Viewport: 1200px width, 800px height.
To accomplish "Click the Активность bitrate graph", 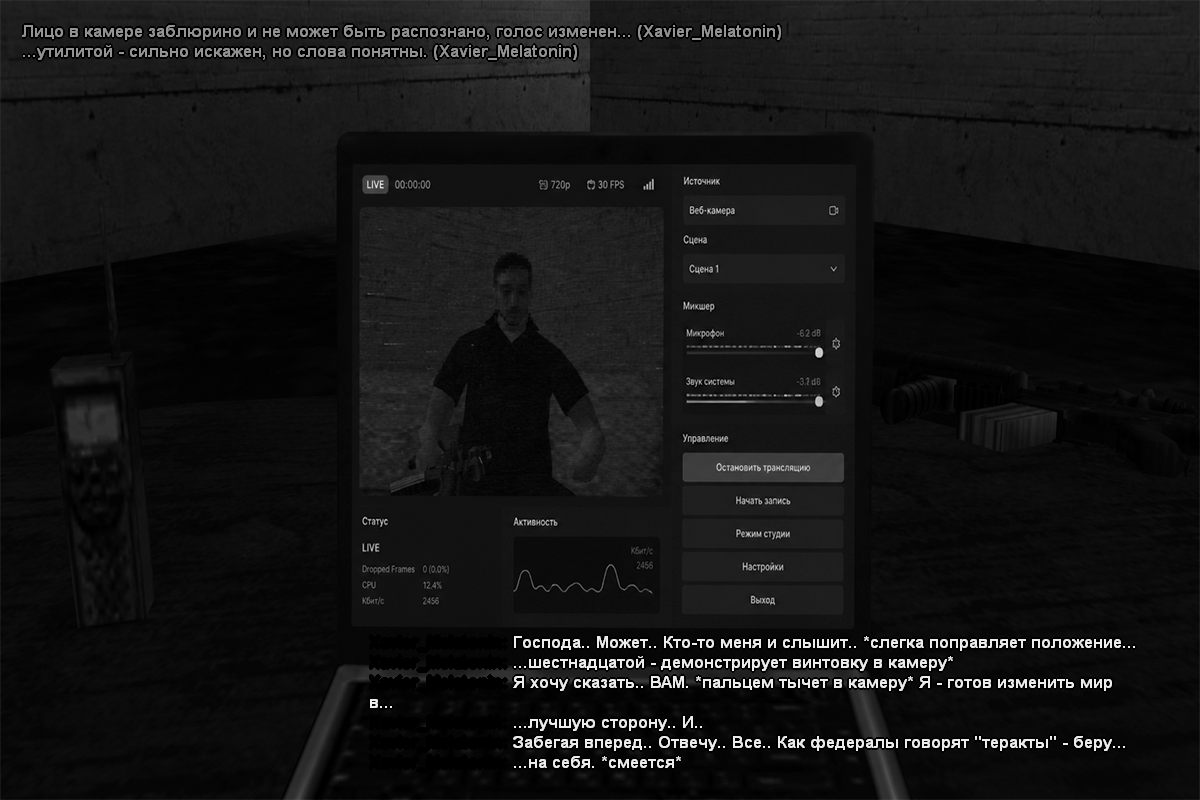I will click(586, 575).
